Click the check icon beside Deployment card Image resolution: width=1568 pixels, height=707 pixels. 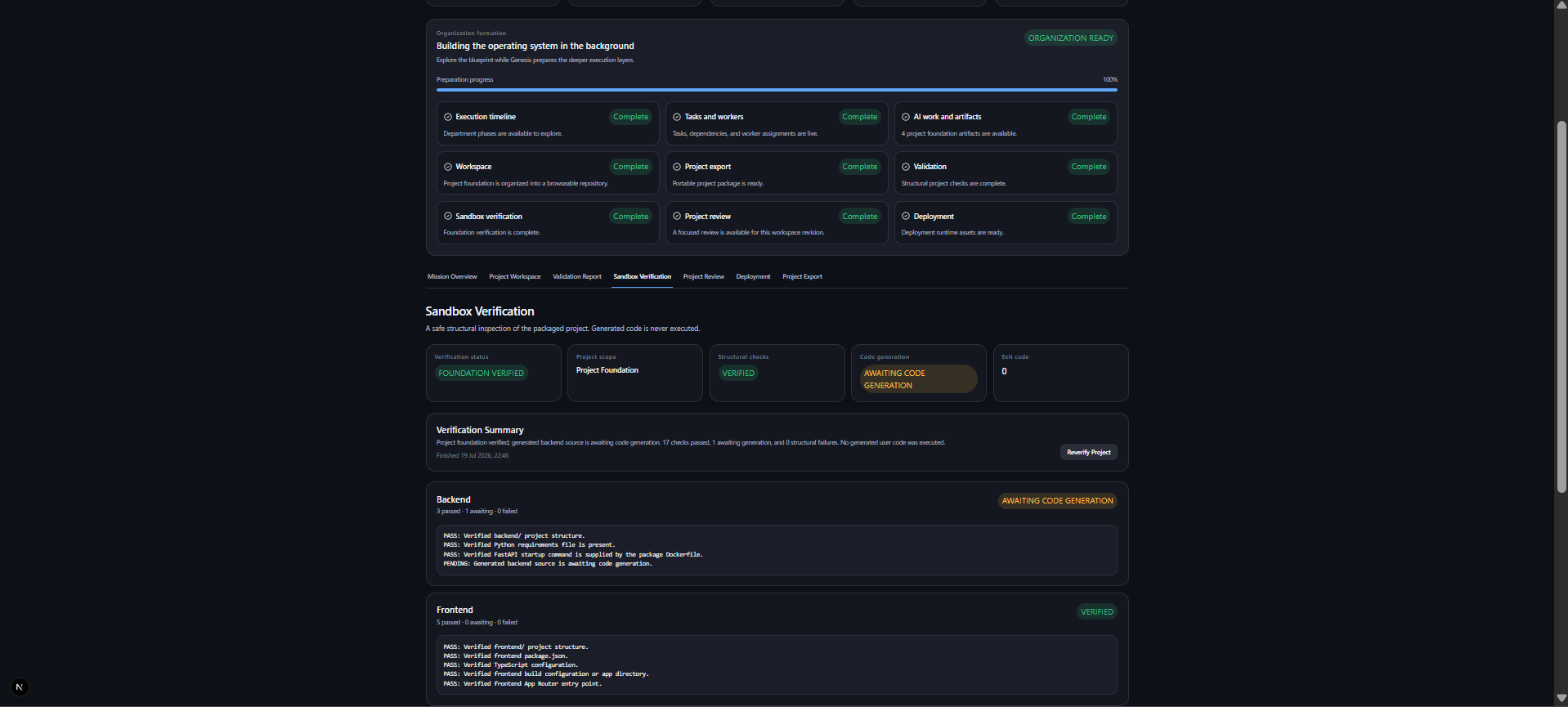(x=906, y=217)
